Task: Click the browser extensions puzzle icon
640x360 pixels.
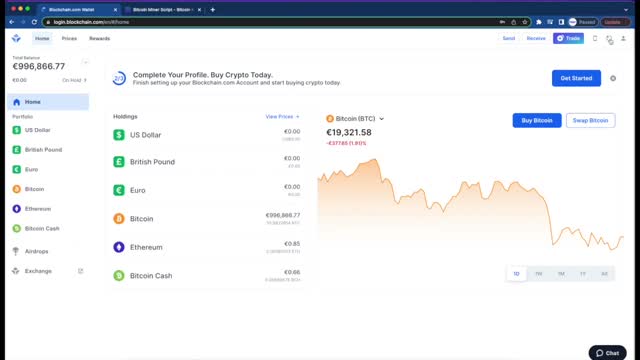Action: pos(539,22)
